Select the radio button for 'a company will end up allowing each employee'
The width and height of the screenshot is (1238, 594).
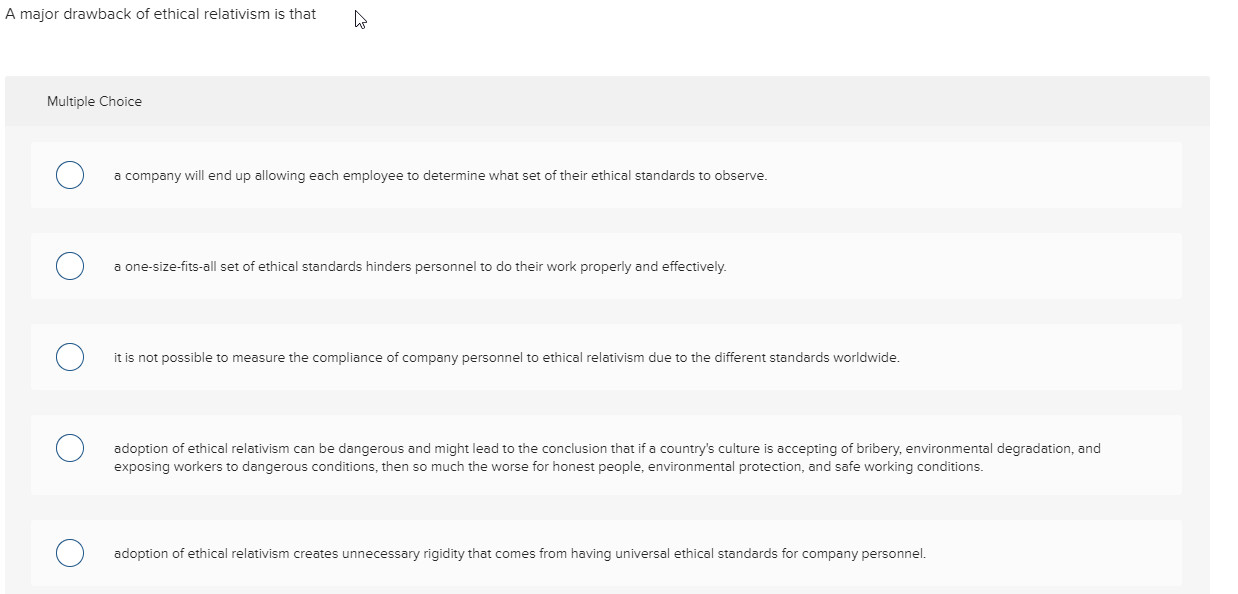tap(69, 175)
